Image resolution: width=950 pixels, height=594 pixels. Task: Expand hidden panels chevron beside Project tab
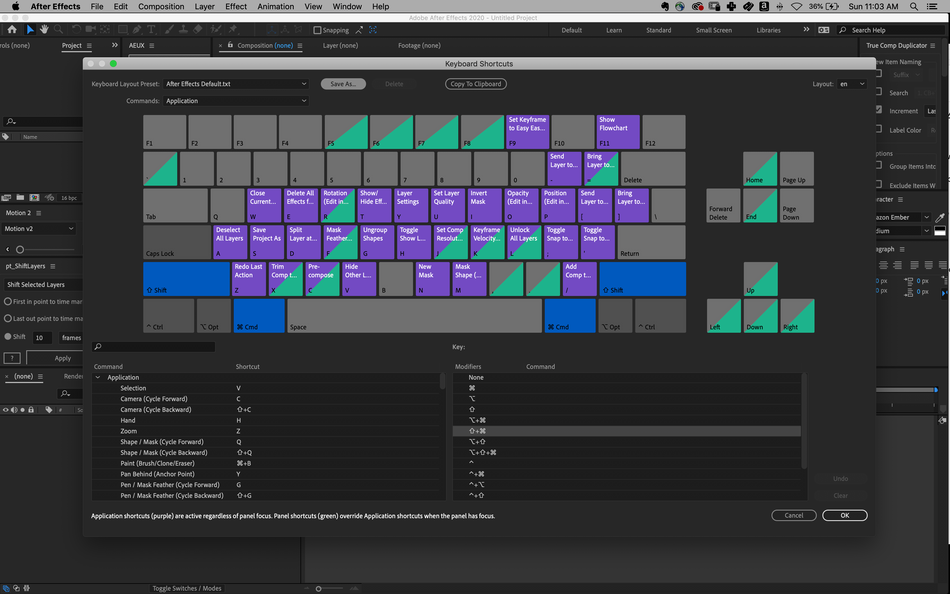[x=115, y=45]
